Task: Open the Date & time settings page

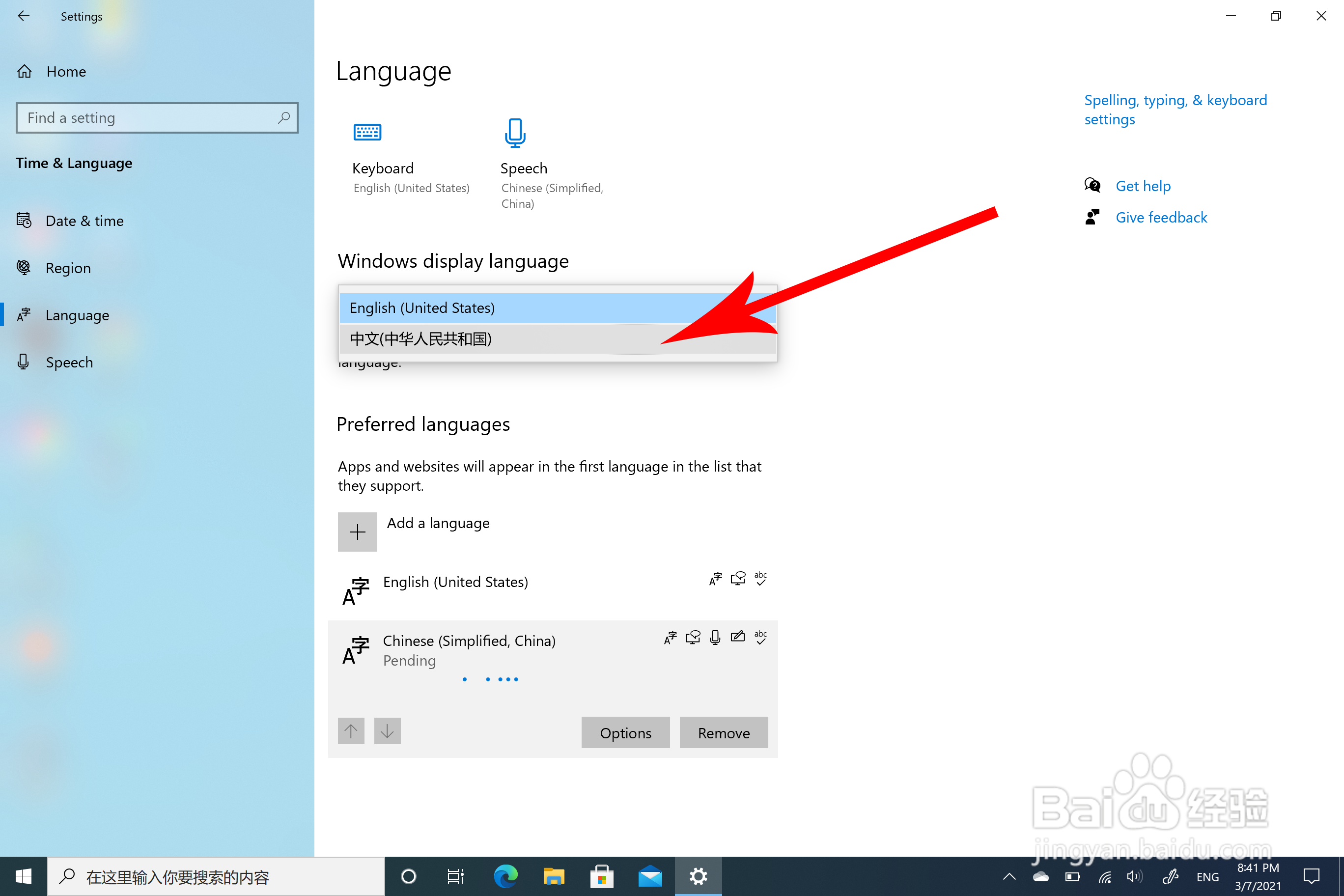Action: coord(84,221)
